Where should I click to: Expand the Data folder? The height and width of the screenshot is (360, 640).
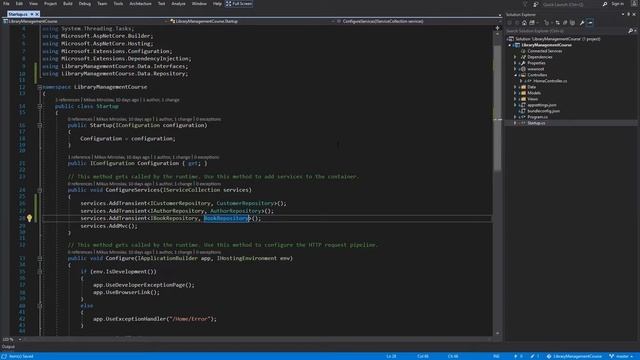point(515,87)
